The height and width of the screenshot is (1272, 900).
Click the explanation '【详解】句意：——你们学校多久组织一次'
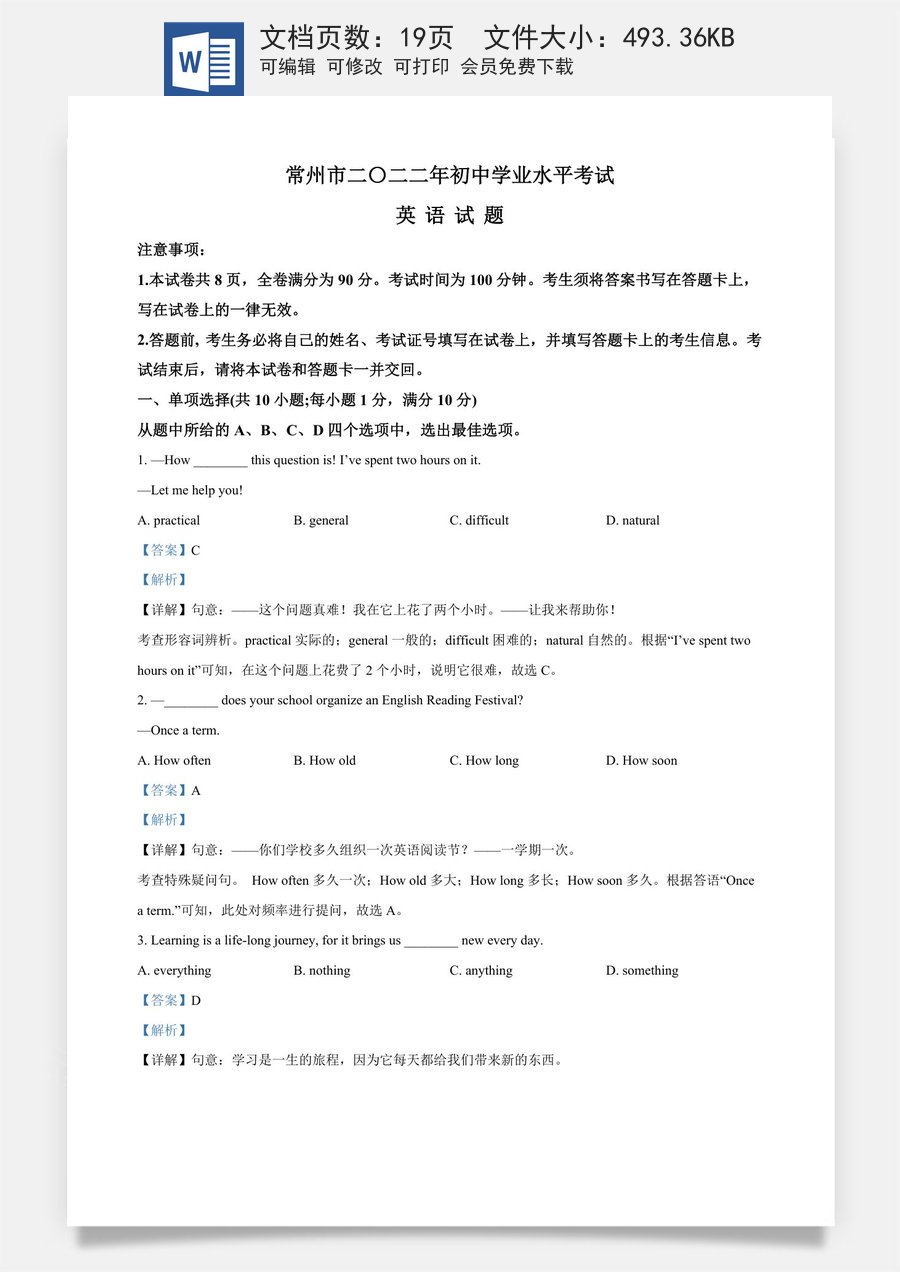click(x=357, y=850)
